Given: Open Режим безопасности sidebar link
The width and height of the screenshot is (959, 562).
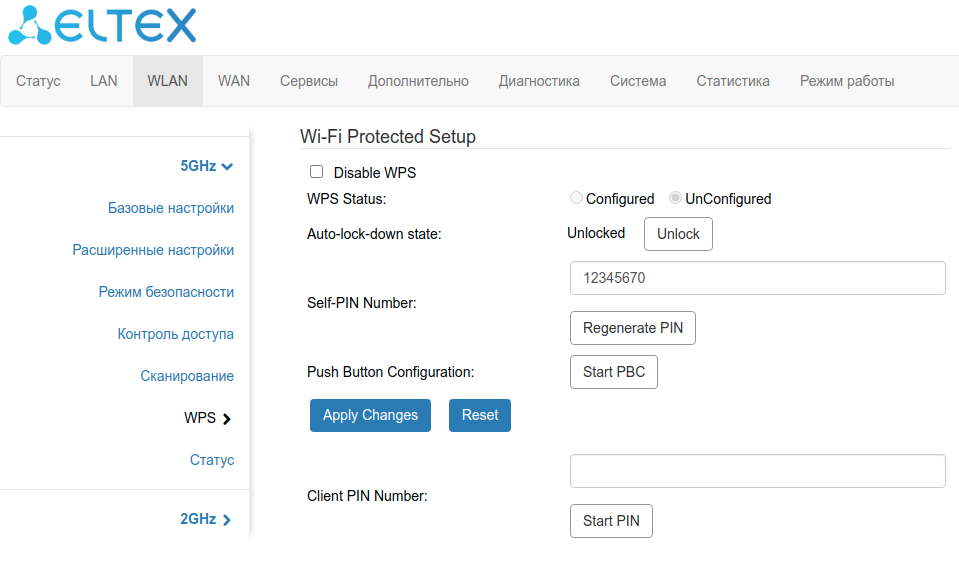Looking at the screenshot, I should tap(166, 292).
